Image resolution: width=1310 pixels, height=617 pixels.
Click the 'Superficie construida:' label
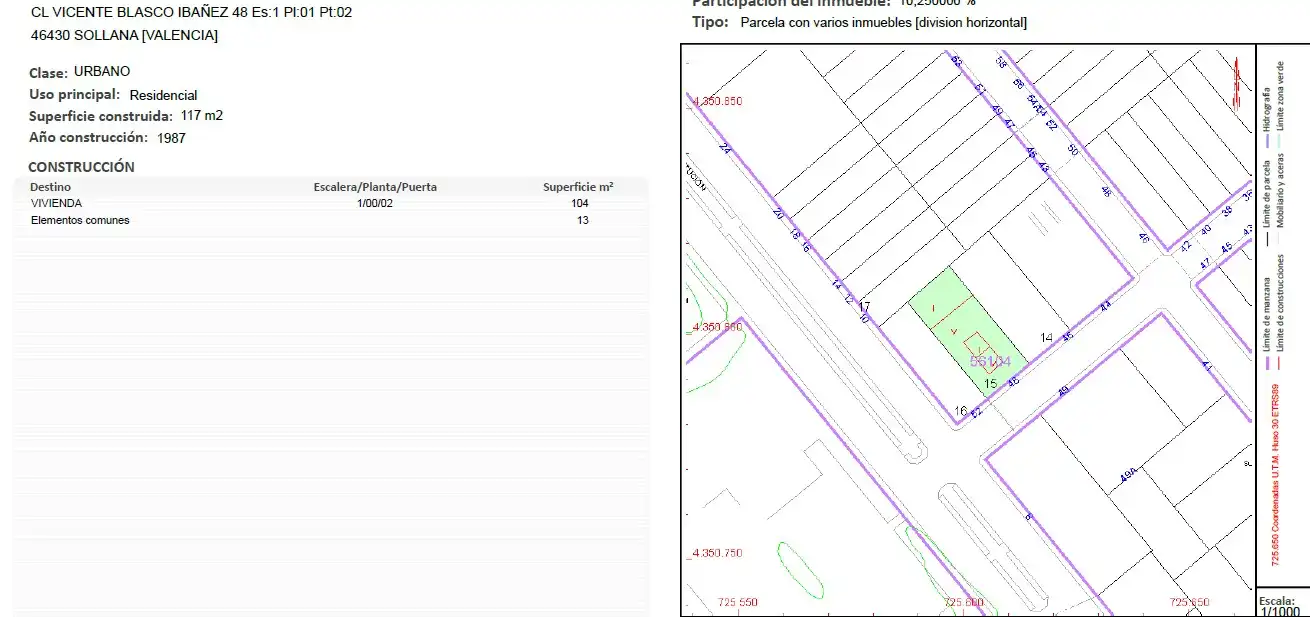(101, 116)
